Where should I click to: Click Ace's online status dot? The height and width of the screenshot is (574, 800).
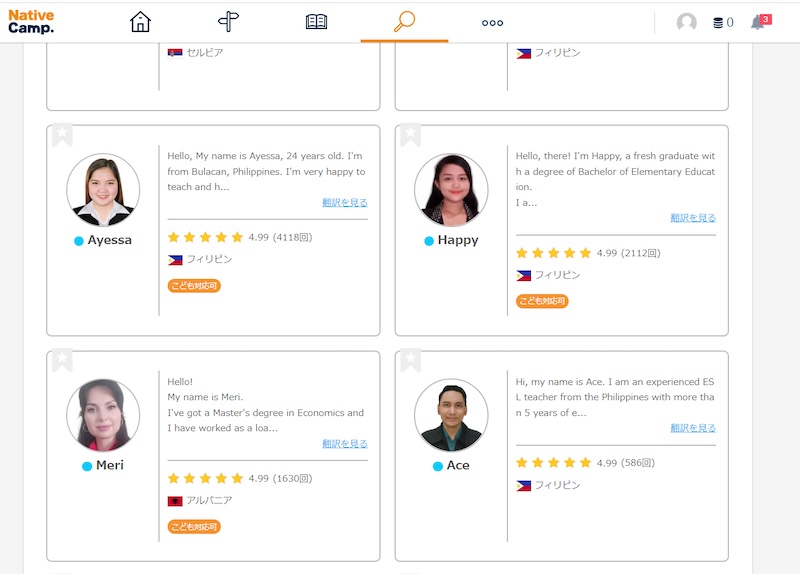click(x=438, y=466)
